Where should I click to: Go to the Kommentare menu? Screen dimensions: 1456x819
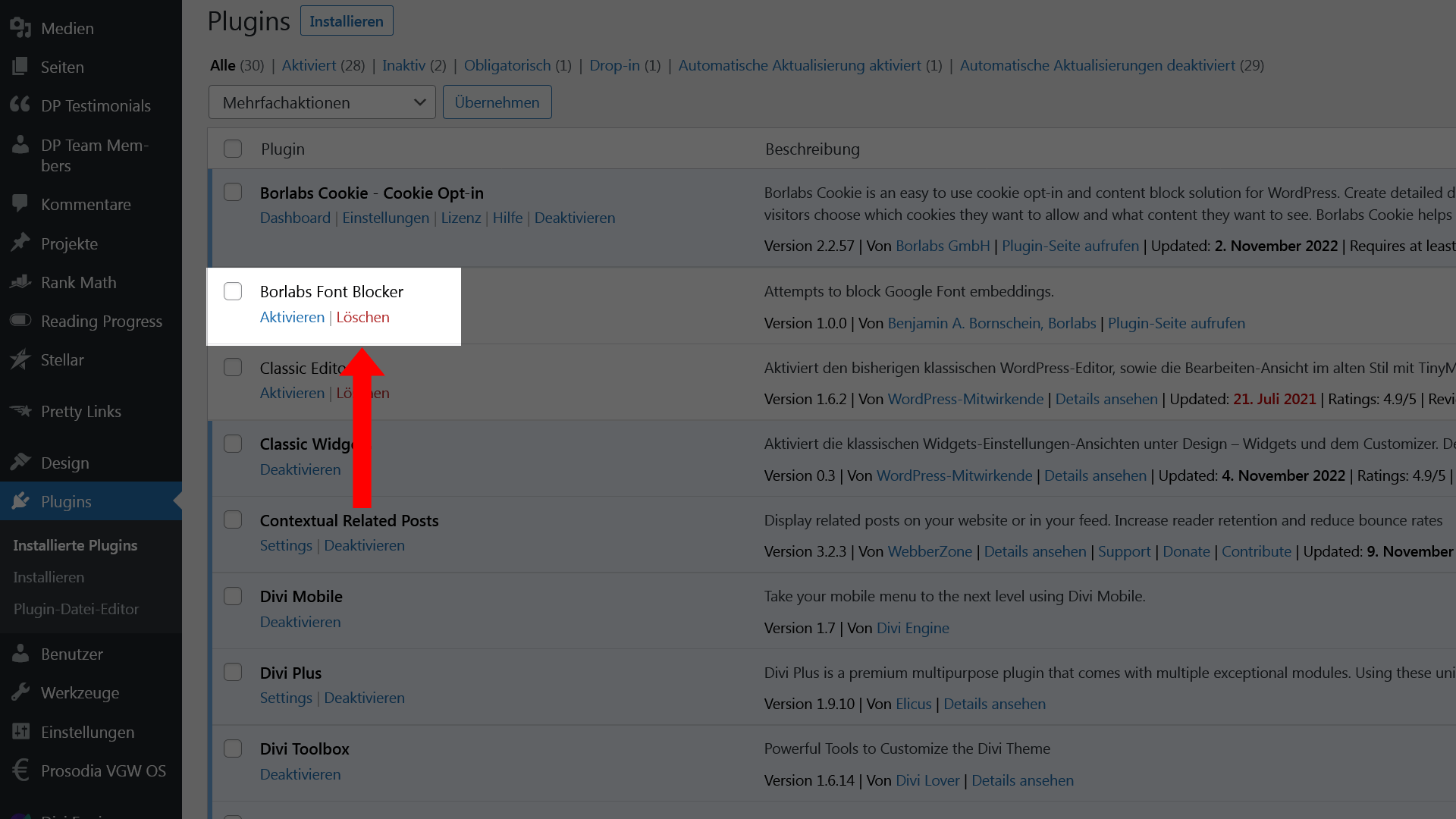click(86, 204)
